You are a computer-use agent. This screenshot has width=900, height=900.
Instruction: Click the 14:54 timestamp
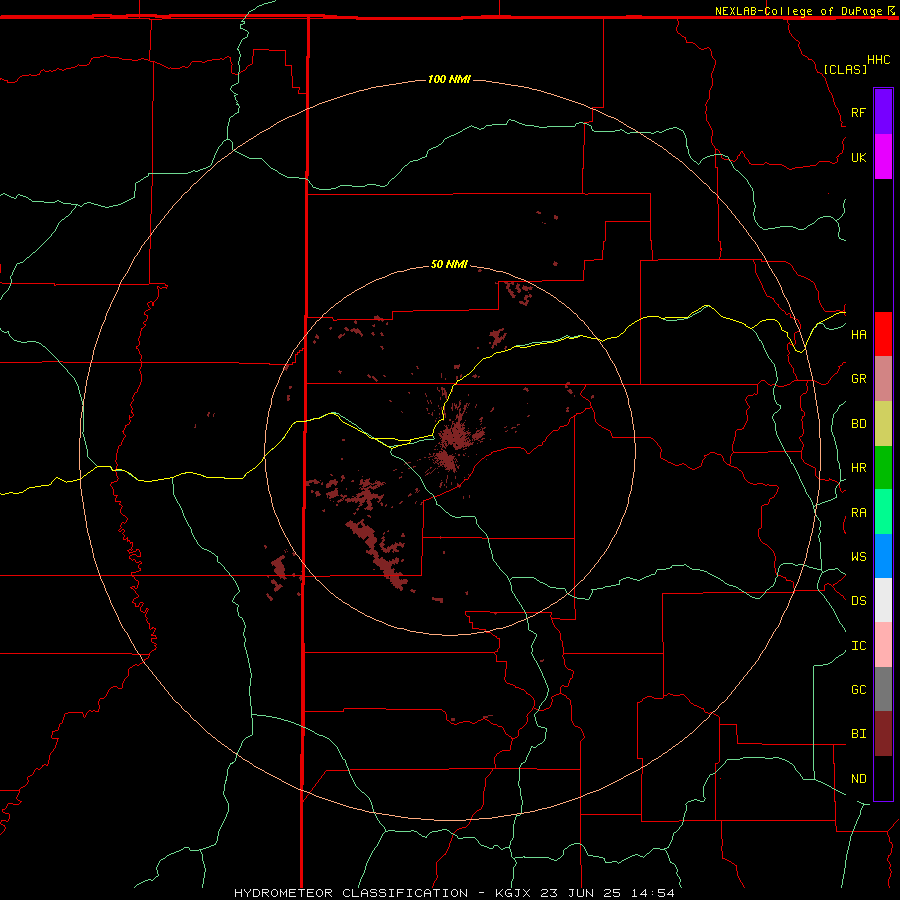652,893
